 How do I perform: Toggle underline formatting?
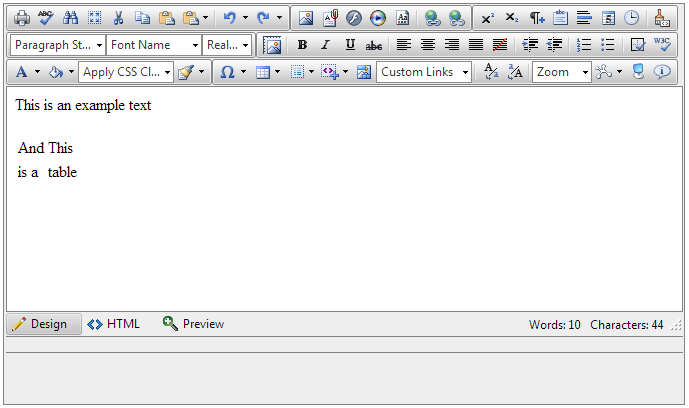[350, 45]
